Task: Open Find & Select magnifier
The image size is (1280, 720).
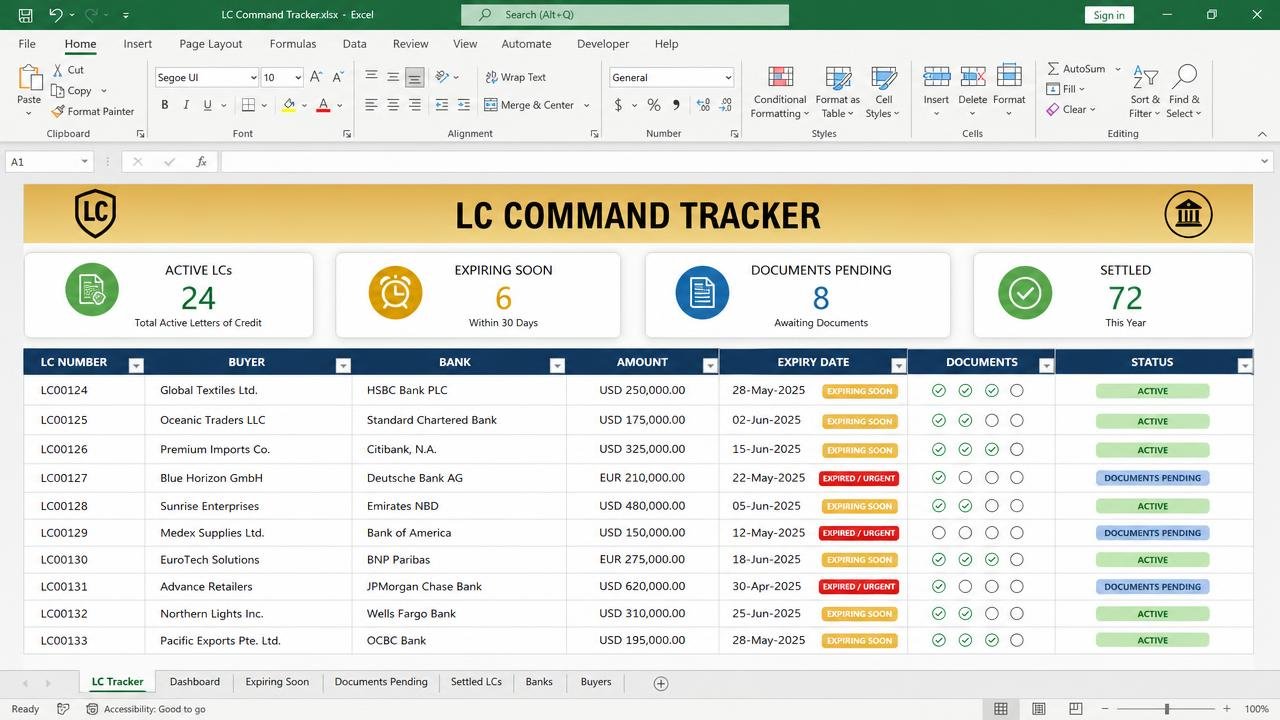Action: click(x=1185, y=92)
